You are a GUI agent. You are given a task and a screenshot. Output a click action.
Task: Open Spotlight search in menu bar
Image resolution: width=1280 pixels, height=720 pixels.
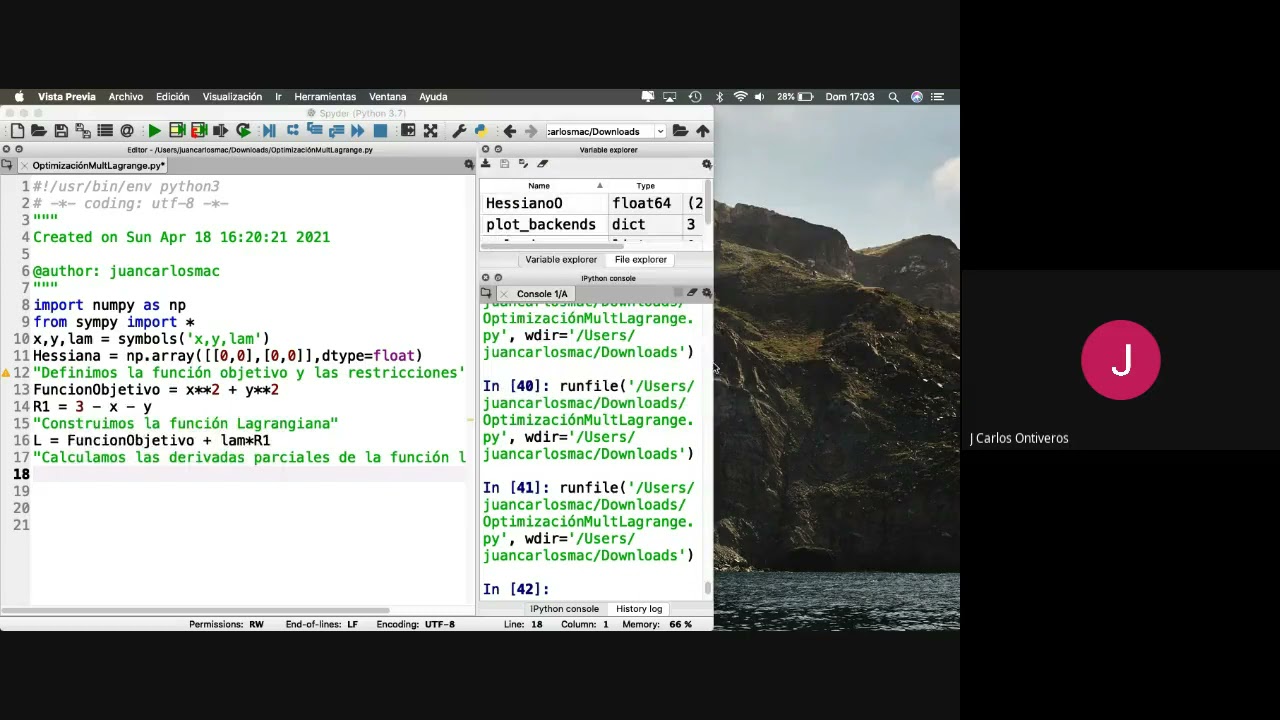(893, 97)
